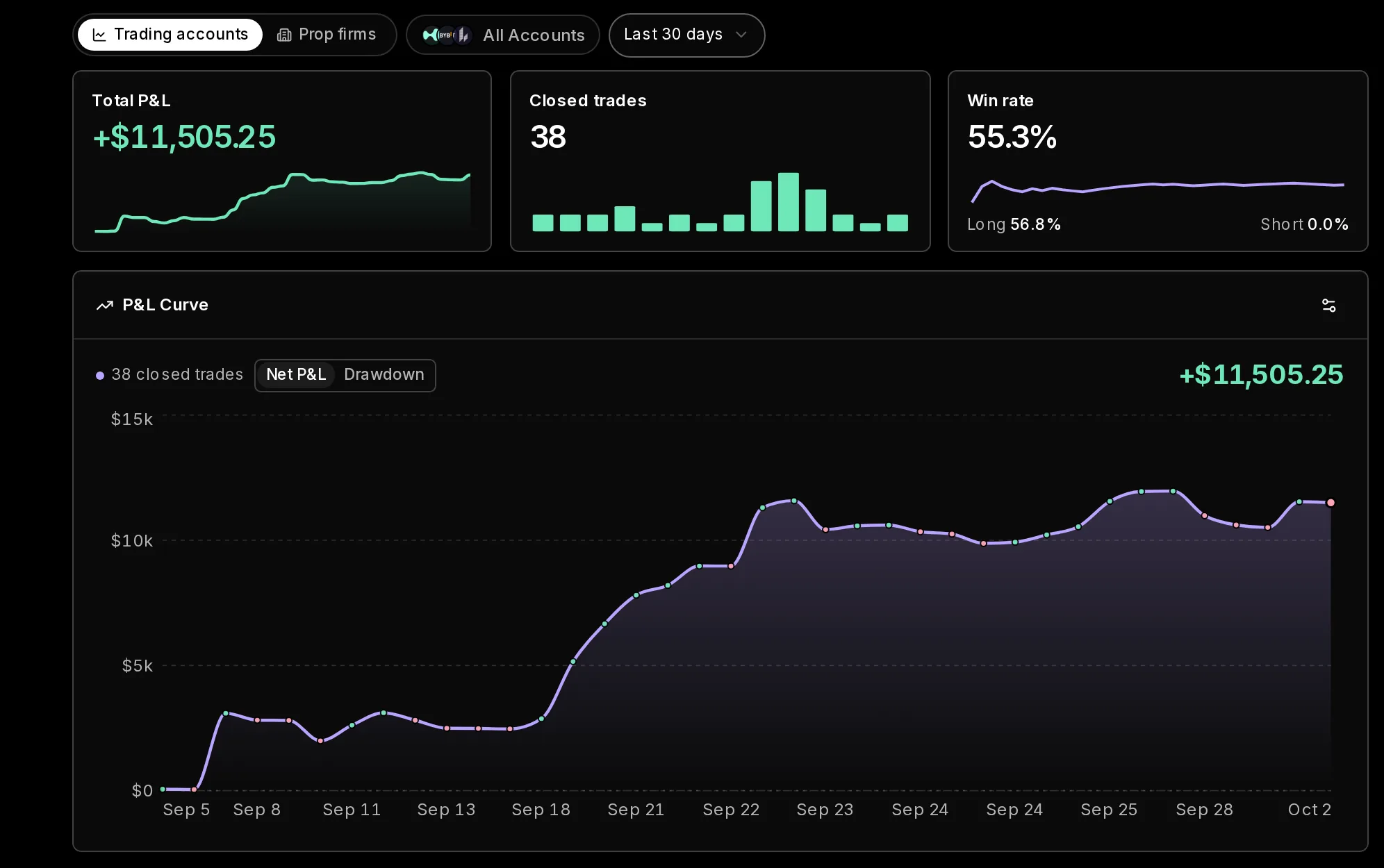The height and width of the screenshot is (868, 1384).
Task: Click the final data point on P&L curve
Action: click(1331, 503)
